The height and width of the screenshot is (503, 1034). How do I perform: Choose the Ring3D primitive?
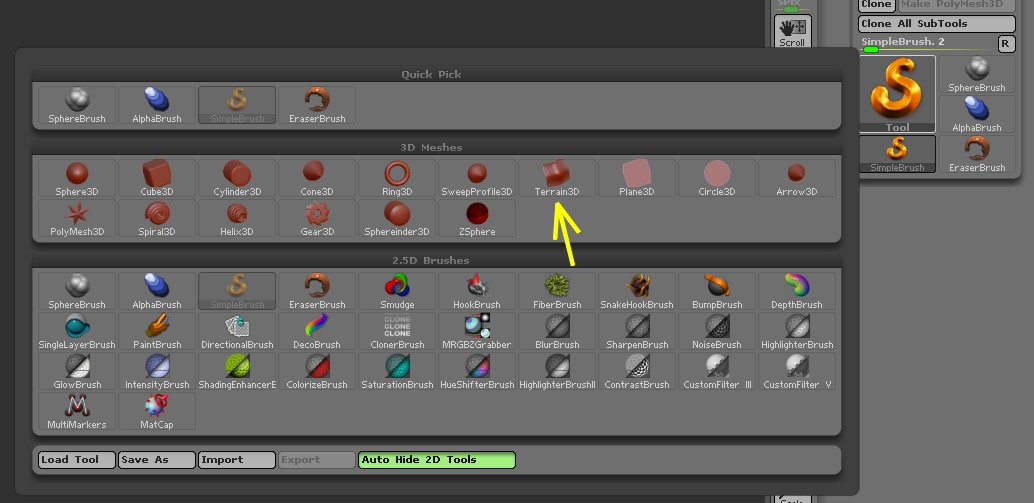click(x=397, y=179)
